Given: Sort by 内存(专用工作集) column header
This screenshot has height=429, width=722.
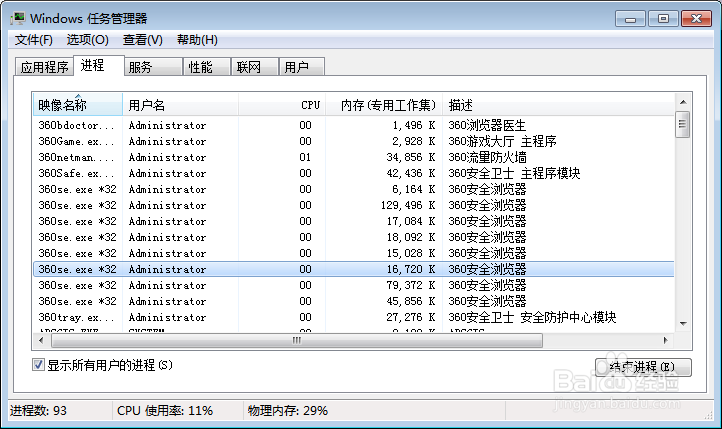Looking at the screenshot, I should tap(384, 105).
